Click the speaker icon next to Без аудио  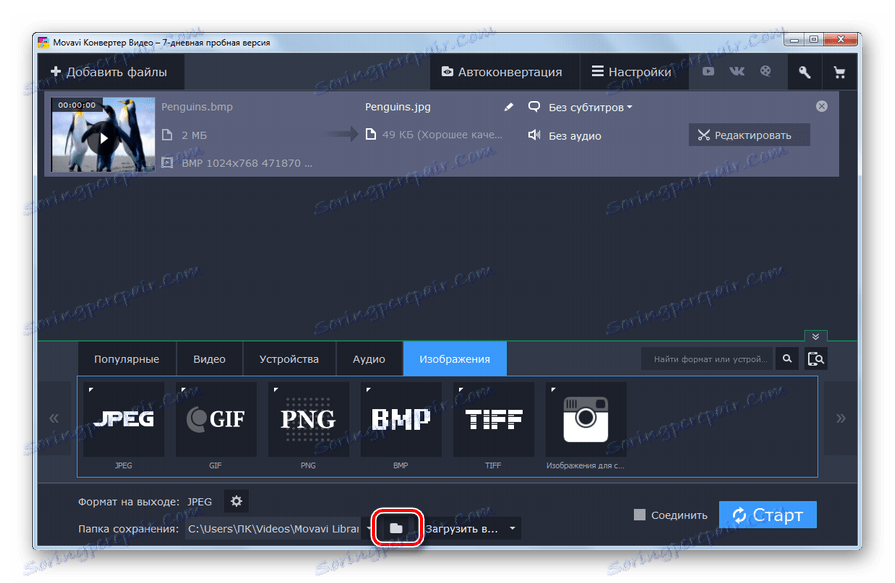(534, 135)
